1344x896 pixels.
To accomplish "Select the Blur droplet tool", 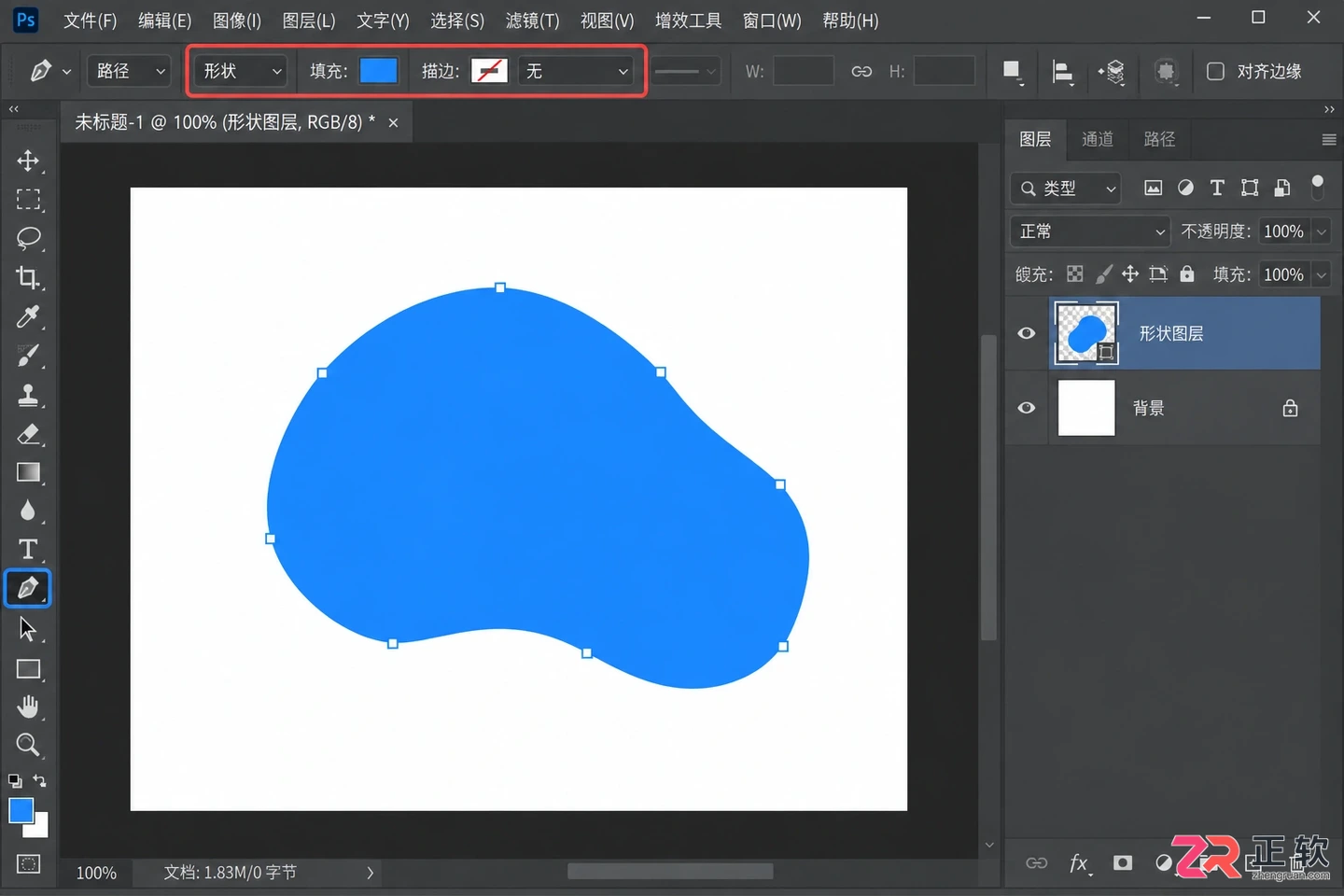I will (28, 511).
